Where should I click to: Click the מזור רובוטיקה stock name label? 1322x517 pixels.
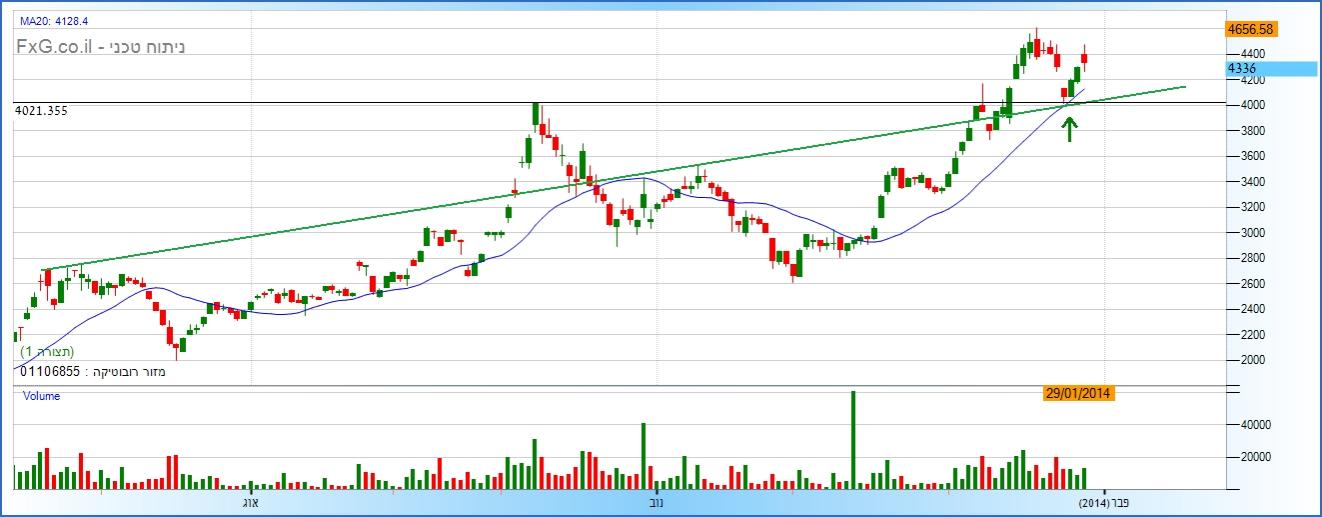(x=129, y=372)
